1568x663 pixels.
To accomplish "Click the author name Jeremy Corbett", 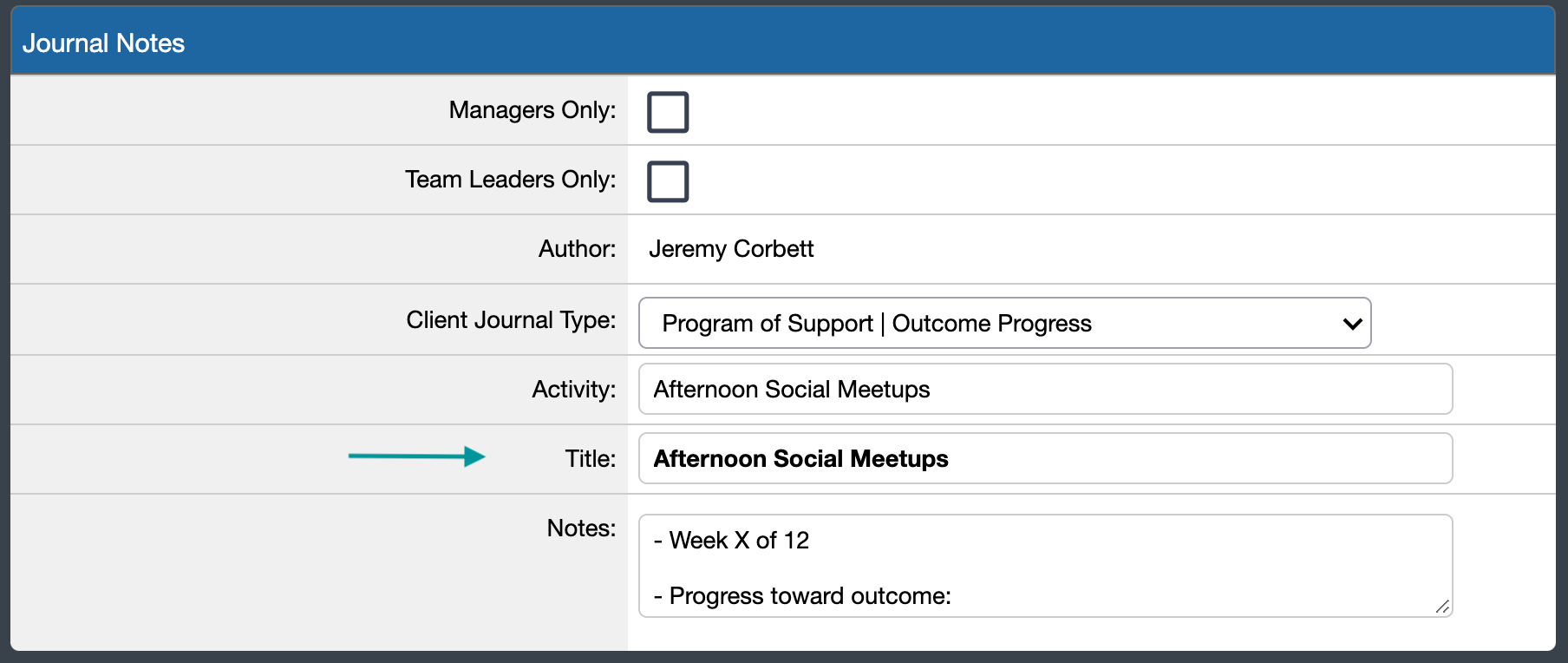I will [731, 249].
